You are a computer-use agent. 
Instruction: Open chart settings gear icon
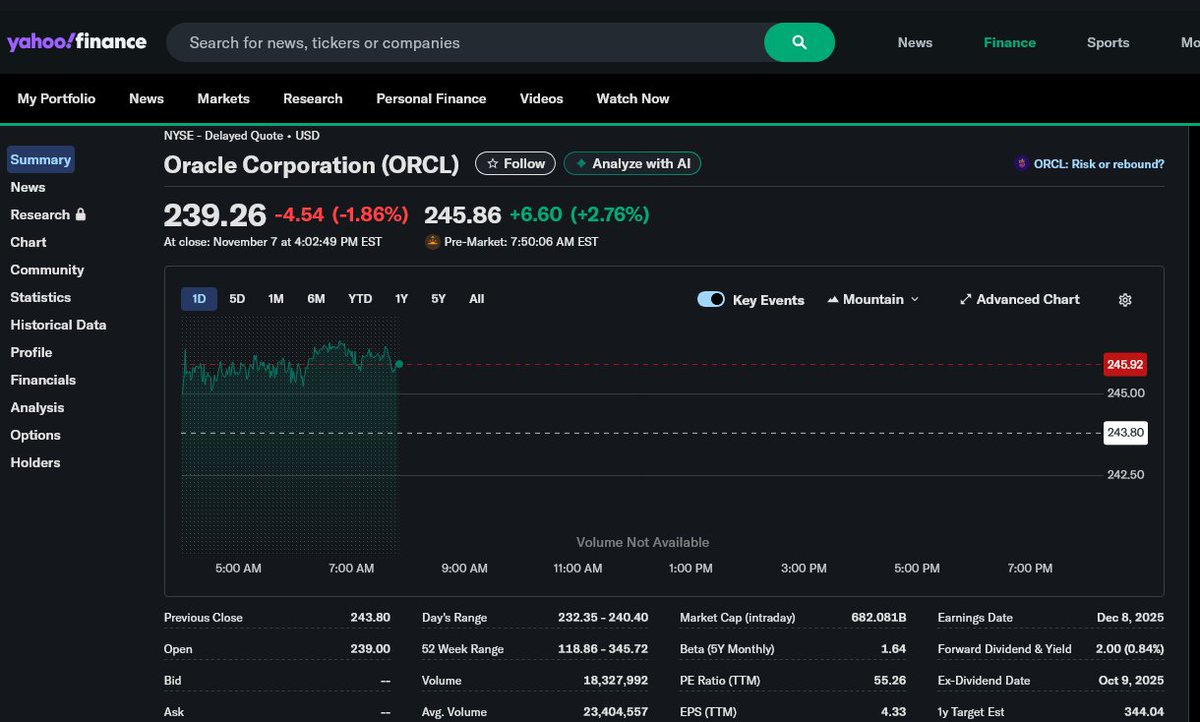(1125, 299)
